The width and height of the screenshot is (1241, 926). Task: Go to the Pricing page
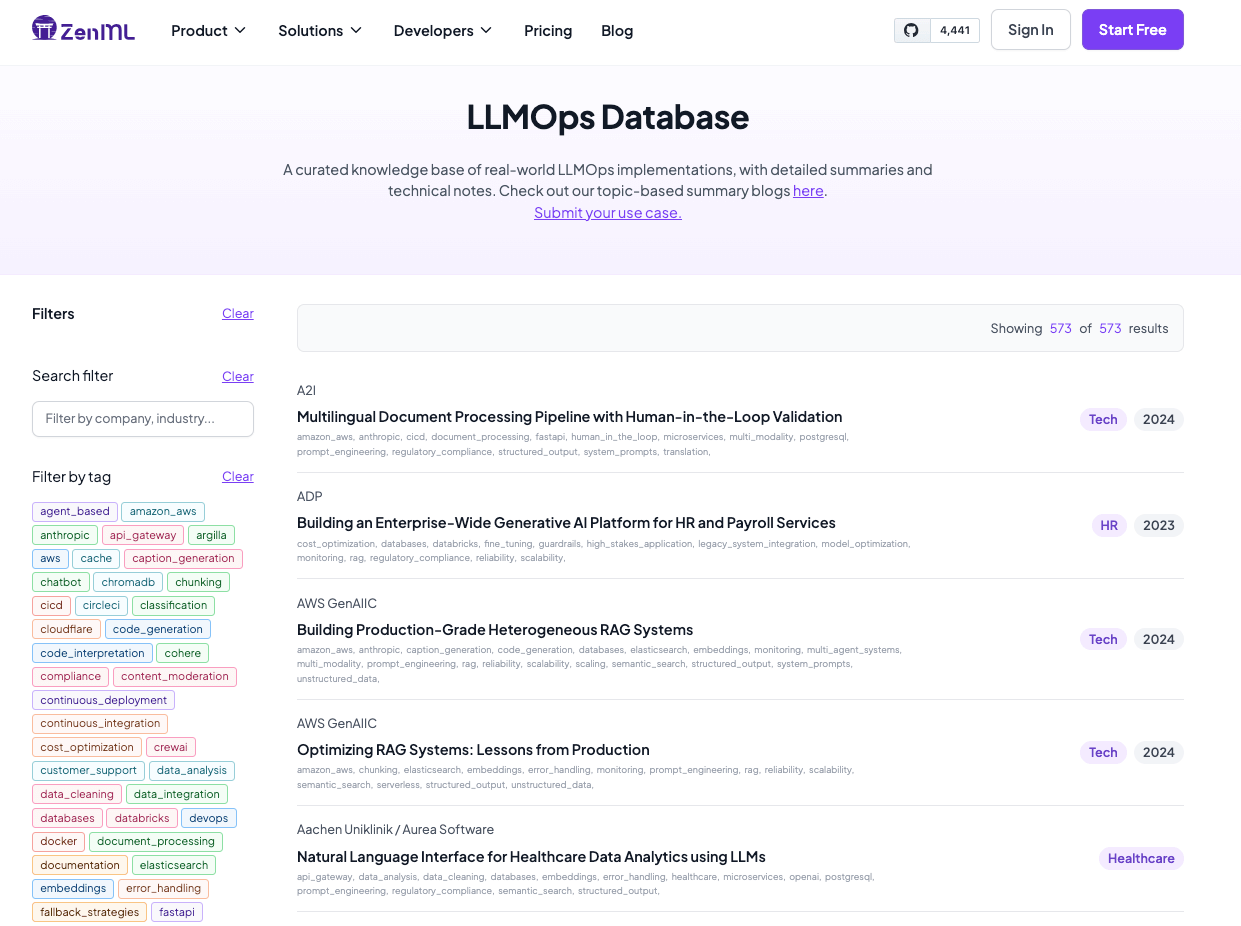[x=548, y=31]
